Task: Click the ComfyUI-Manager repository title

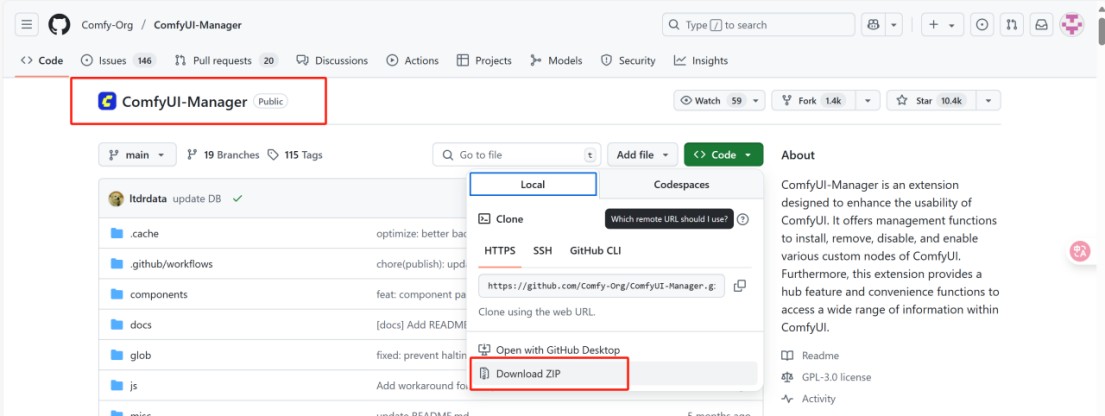Action: click(185, 102)
